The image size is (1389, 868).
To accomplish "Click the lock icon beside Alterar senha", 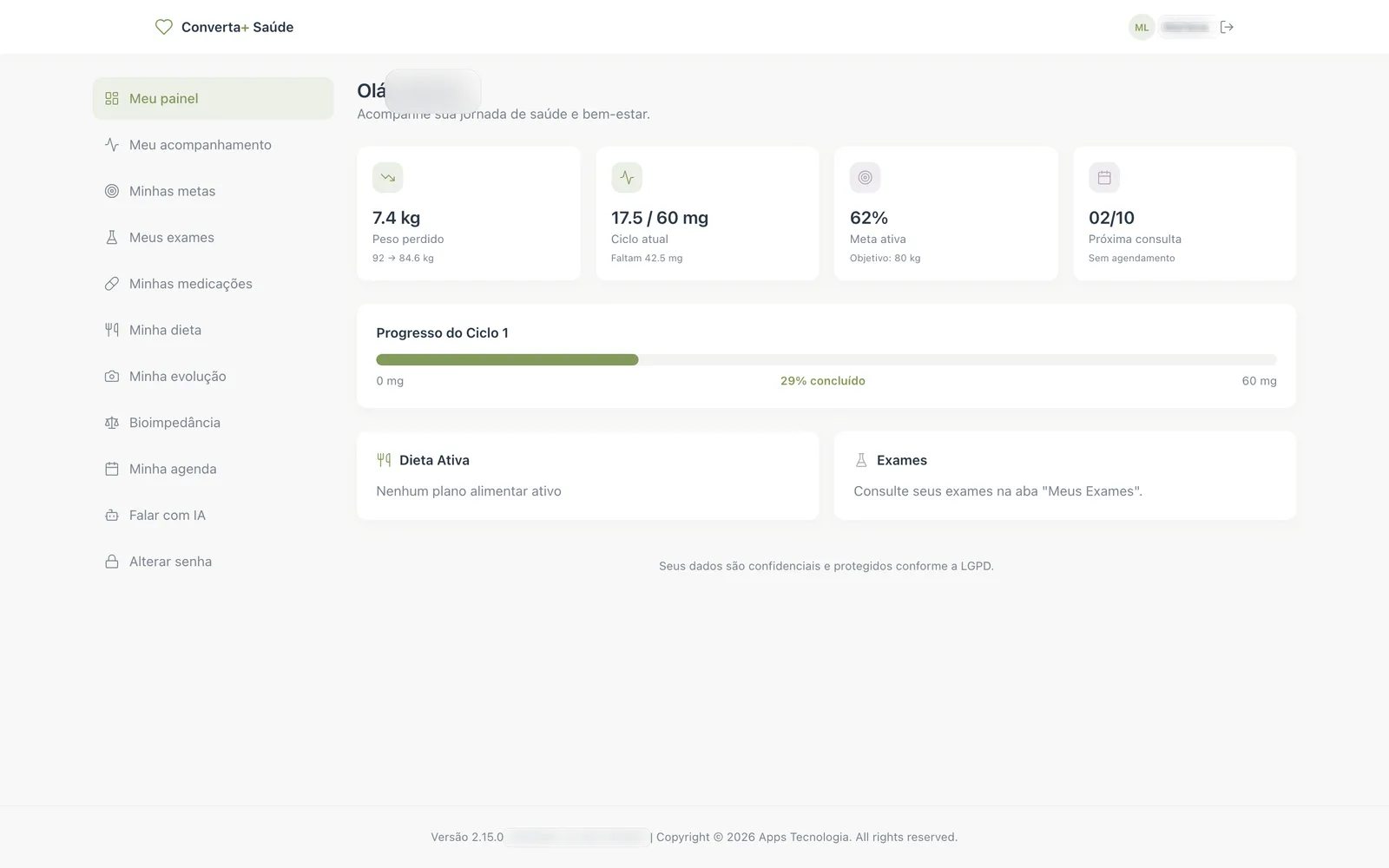I will 112,562.
